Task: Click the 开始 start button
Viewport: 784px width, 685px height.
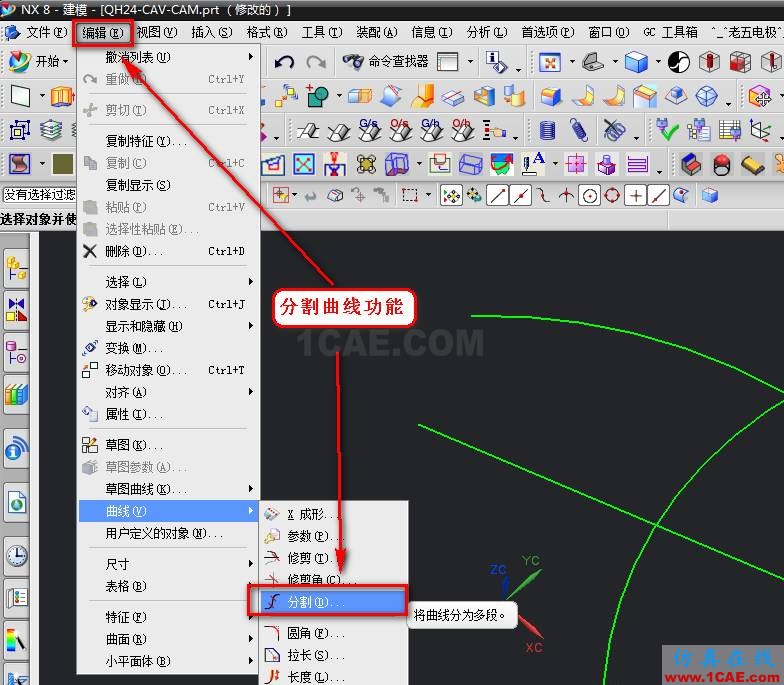Action: click(x=40, y=62)
